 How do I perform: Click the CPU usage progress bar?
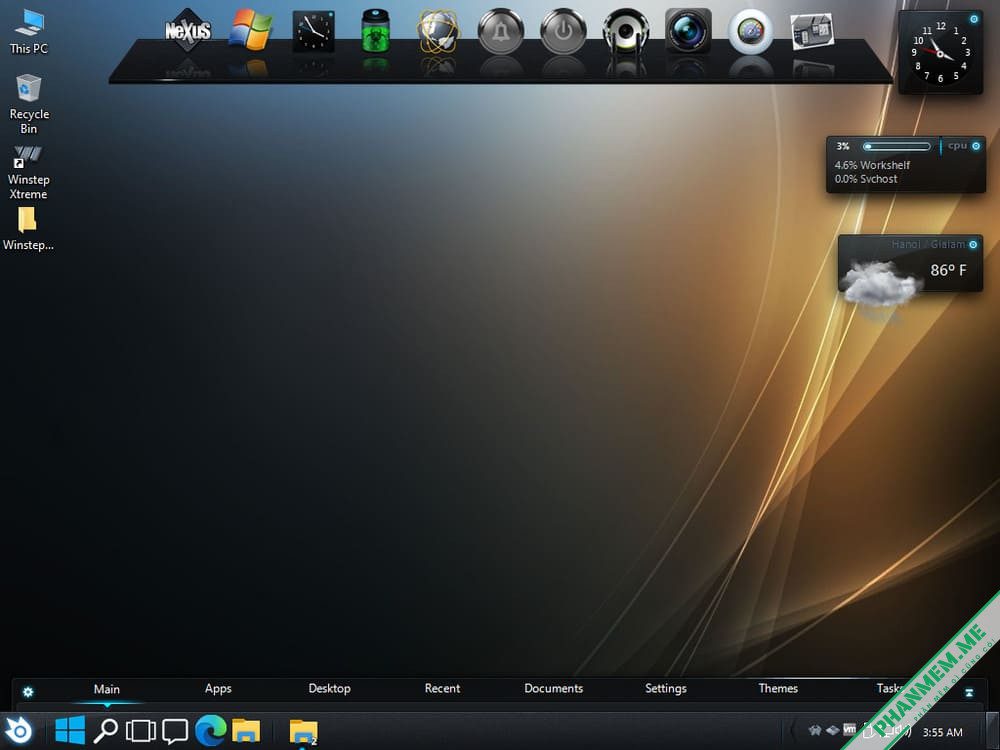pyautogui.click(x=897, y=147)
